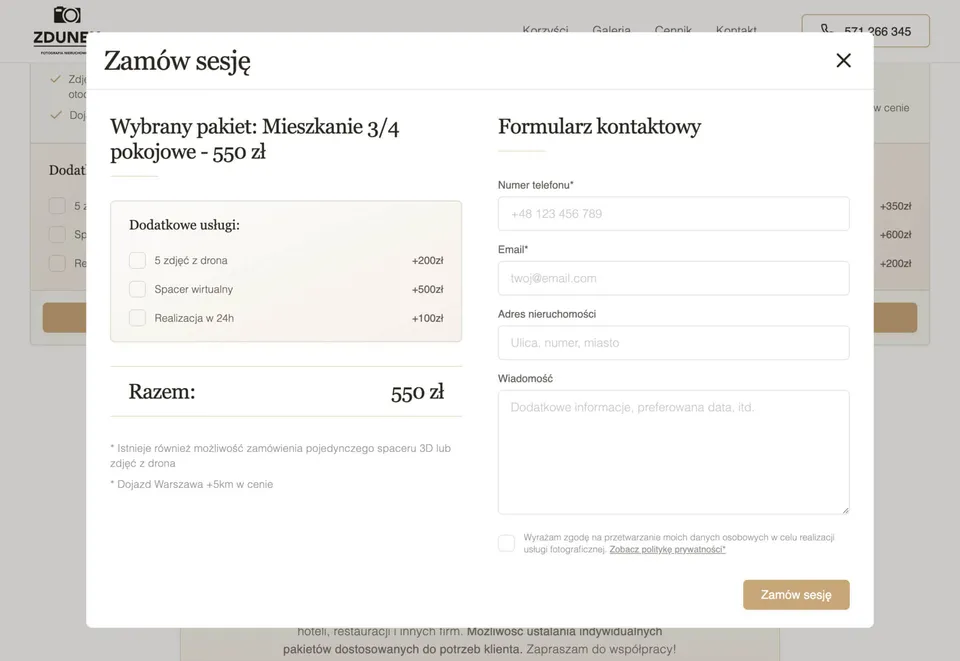Go to the Galeria nav link
960x661 pixels.
611,30
